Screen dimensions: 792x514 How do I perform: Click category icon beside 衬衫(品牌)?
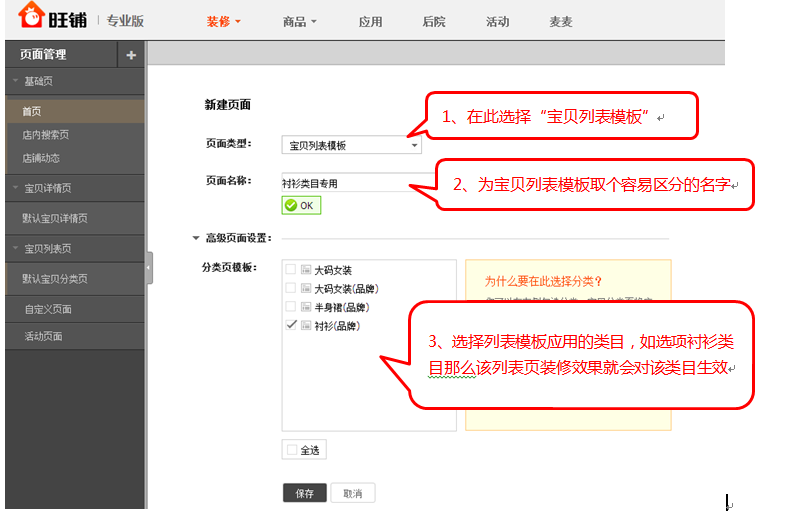(306, 326)
